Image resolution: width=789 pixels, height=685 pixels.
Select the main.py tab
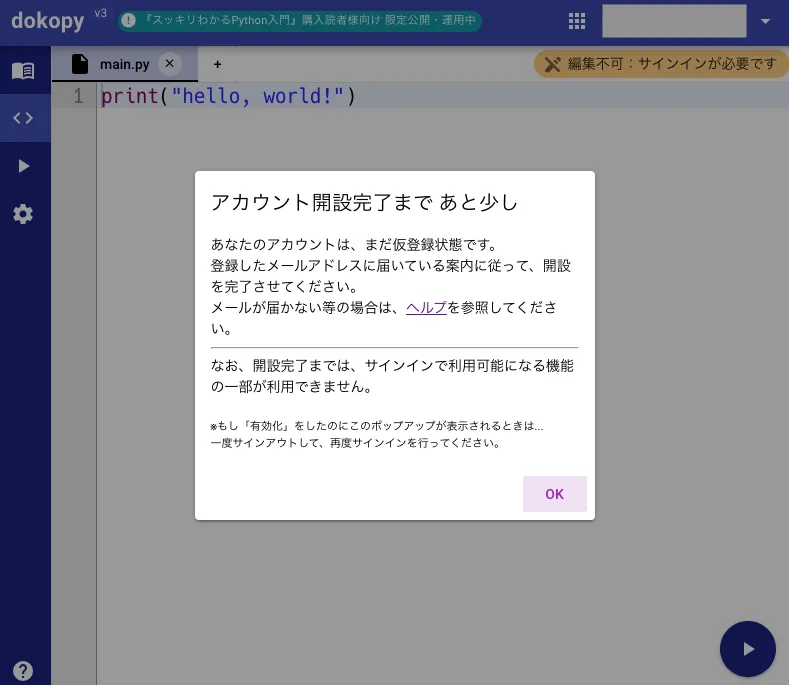point(125,64)
